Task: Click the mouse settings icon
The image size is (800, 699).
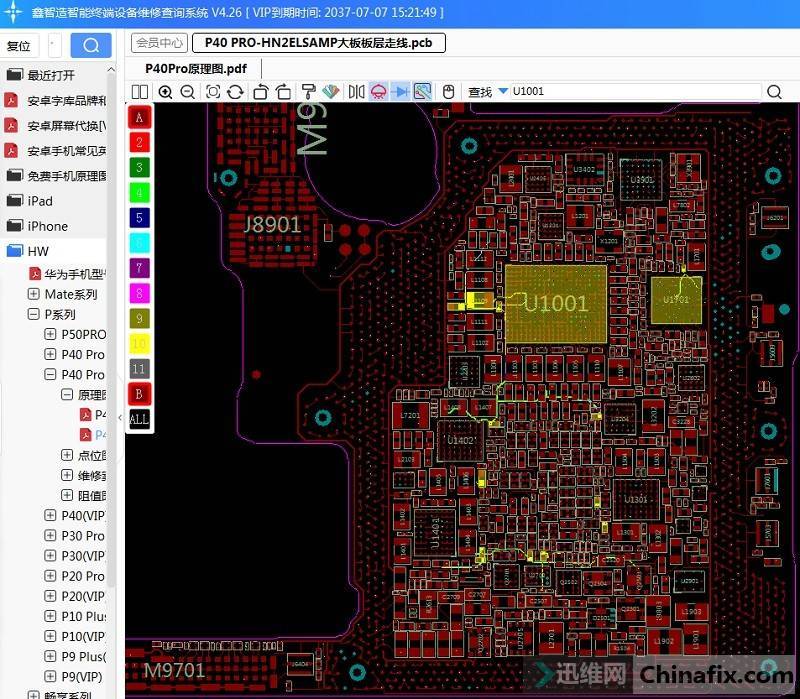Action: point(449,92)
